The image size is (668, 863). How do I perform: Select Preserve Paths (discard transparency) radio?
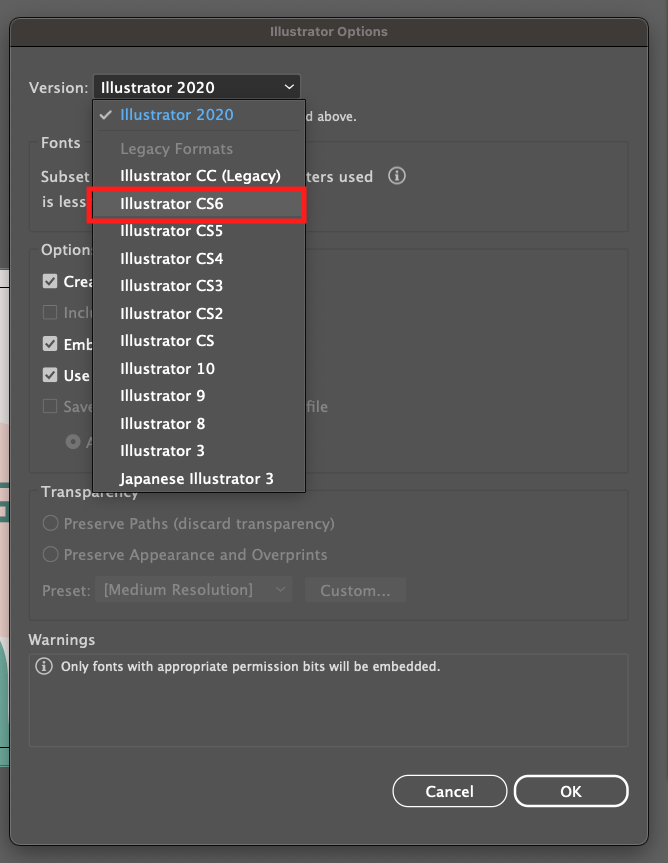pyautogui.click(x=51, y=523)
